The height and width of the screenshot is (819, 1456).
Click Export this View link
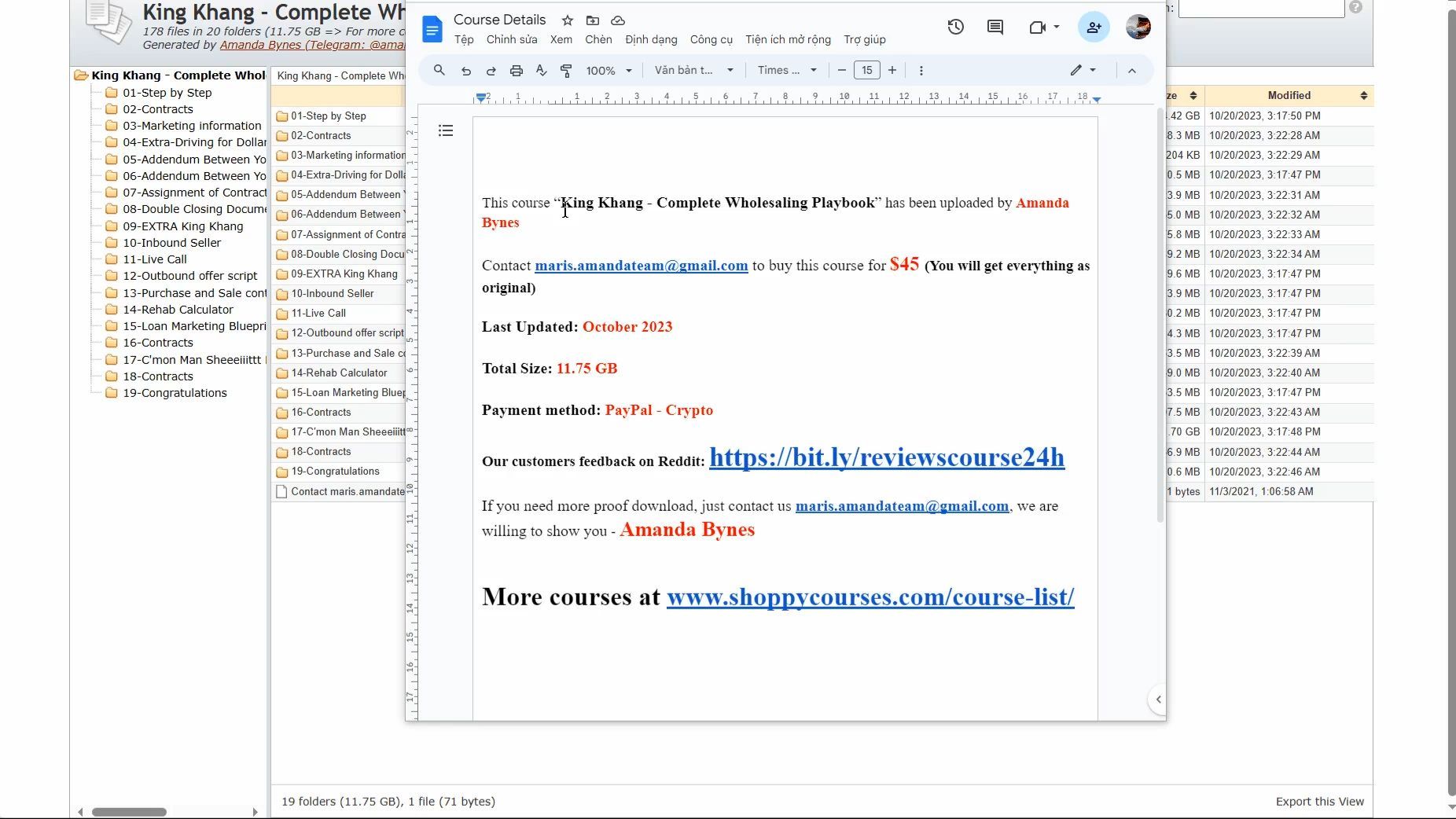pos(1320,802)
